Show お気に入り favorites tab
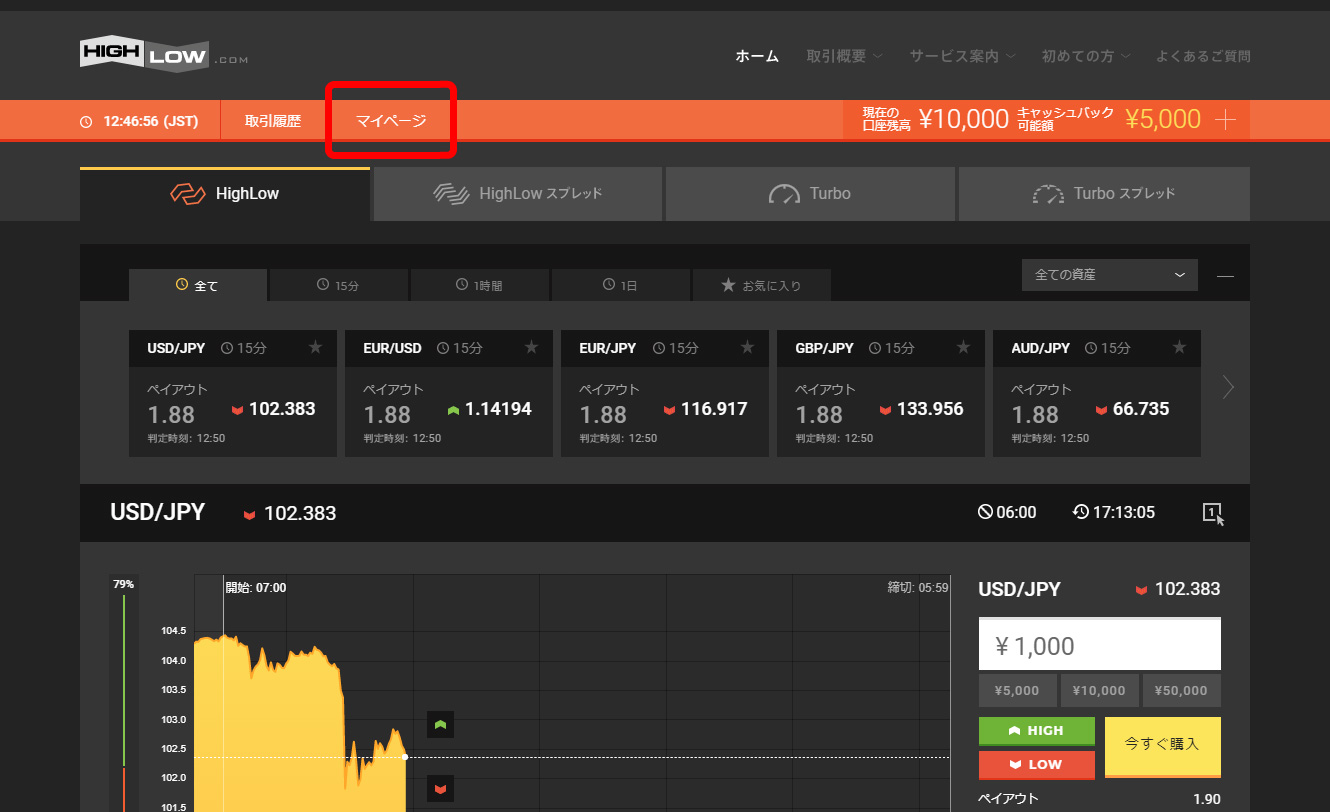Viewport: 1330px width, 812px height. coord(762,285)
